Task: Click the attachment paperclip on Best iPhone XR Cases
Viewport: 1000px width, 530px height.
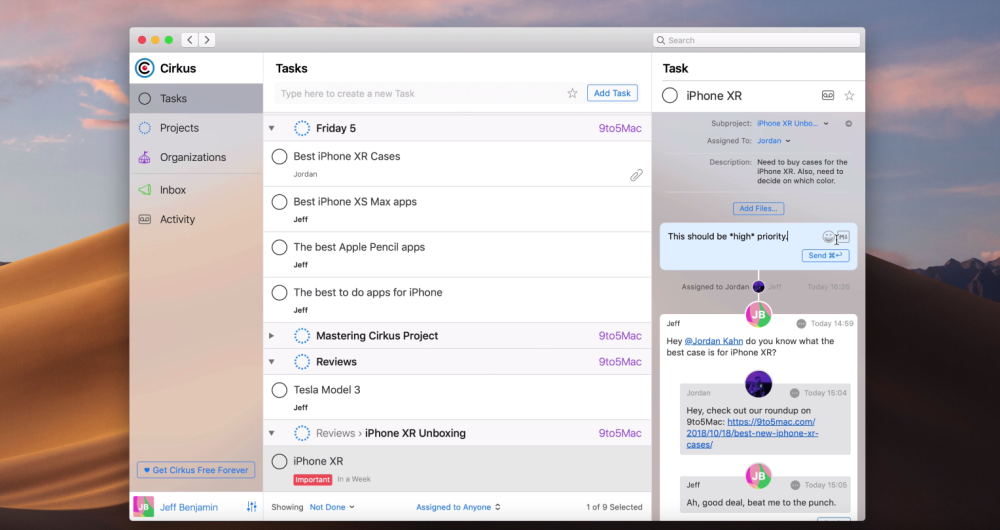Action: coord(636,175)
